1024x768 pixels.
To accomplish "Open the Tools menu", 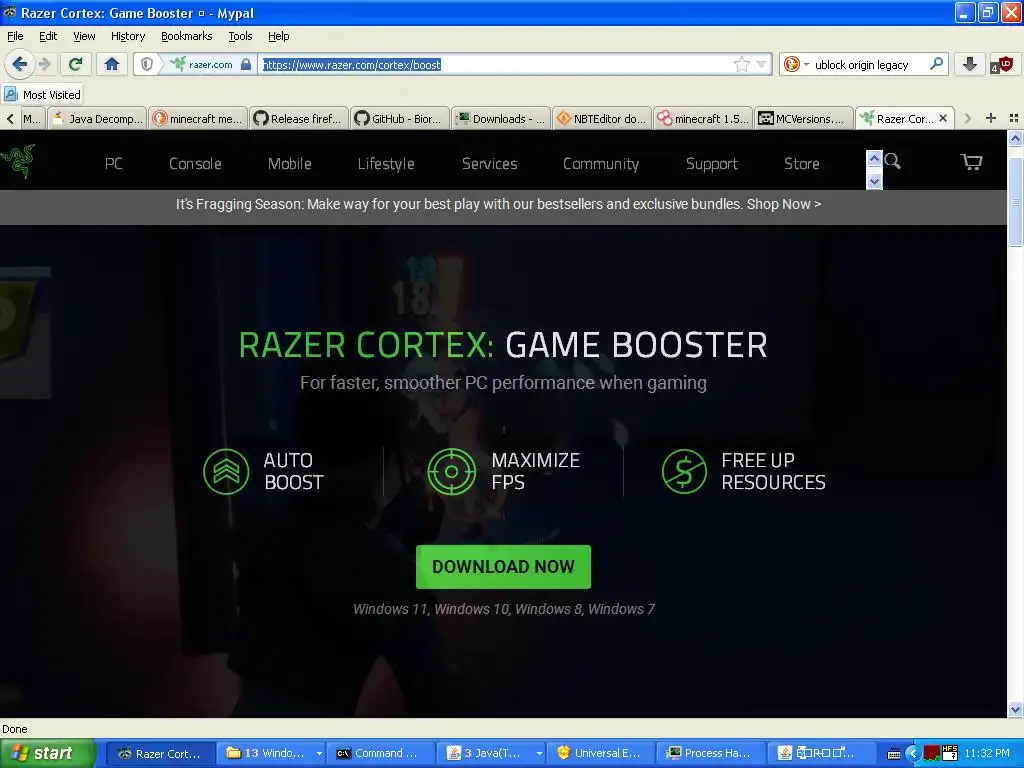I will coord(240,36).
